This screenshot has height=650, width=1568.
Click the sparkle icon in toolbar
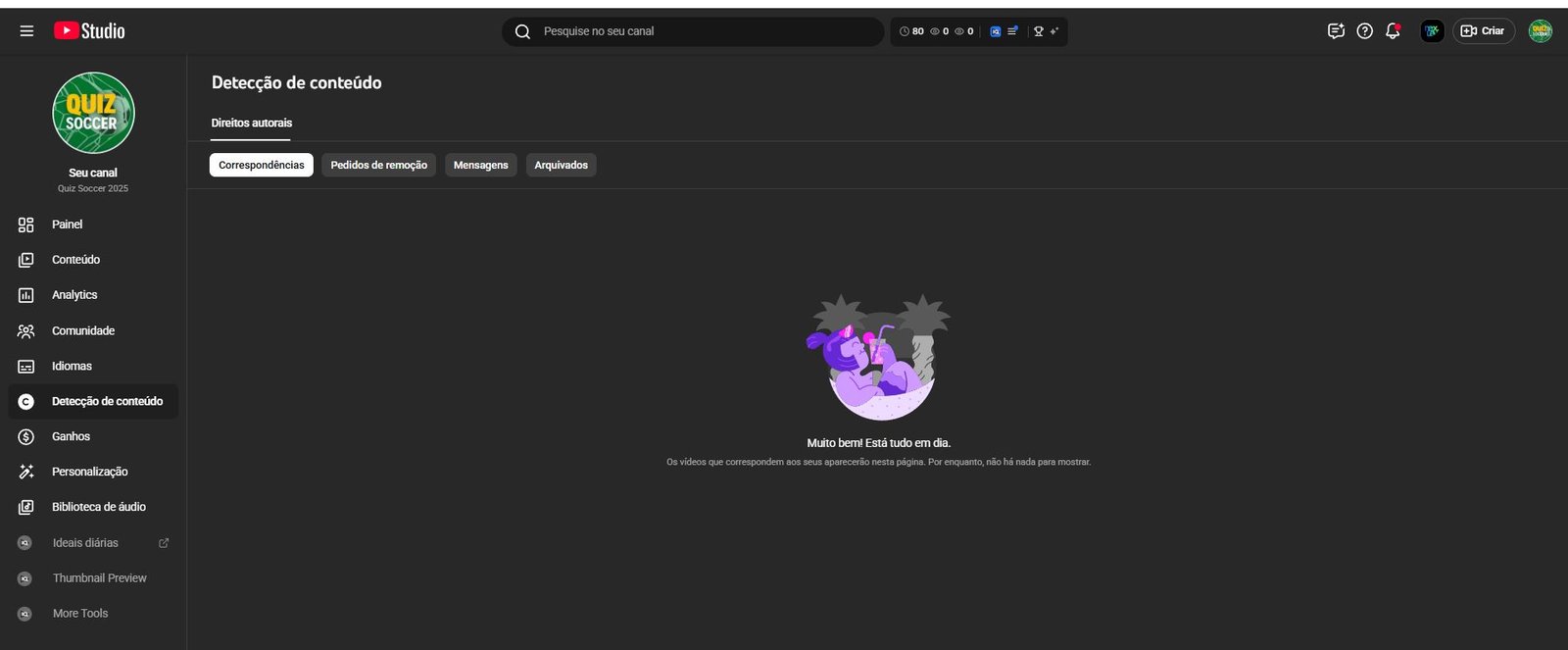(1054, 31)
